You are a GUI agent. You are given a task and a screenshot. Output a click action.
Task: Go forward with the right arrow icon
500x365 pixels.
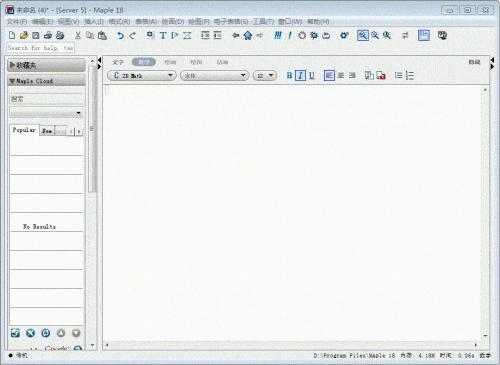260,35
